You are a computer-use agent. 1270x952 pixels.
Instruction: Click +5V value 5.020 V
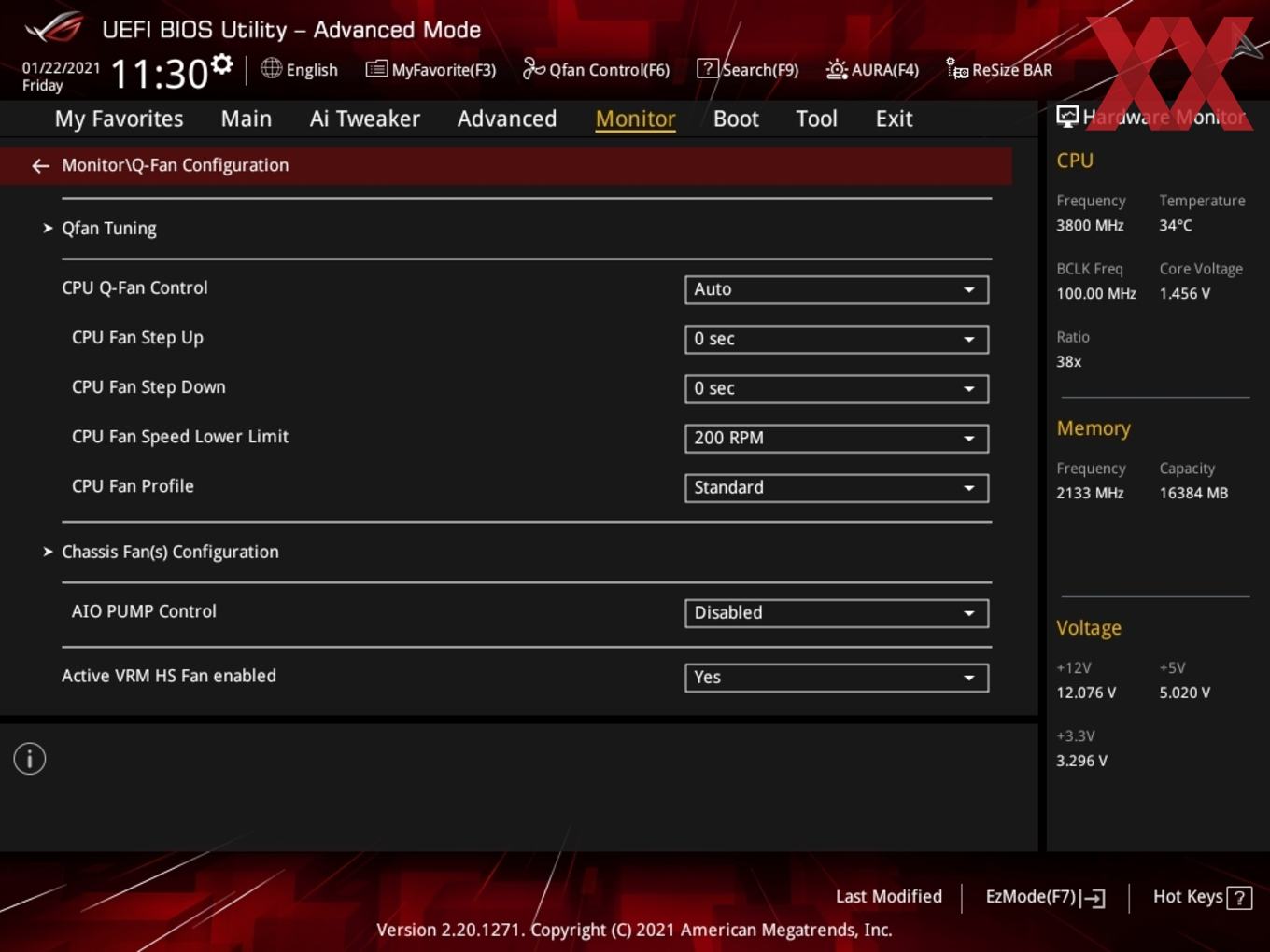pos(1185,693)
